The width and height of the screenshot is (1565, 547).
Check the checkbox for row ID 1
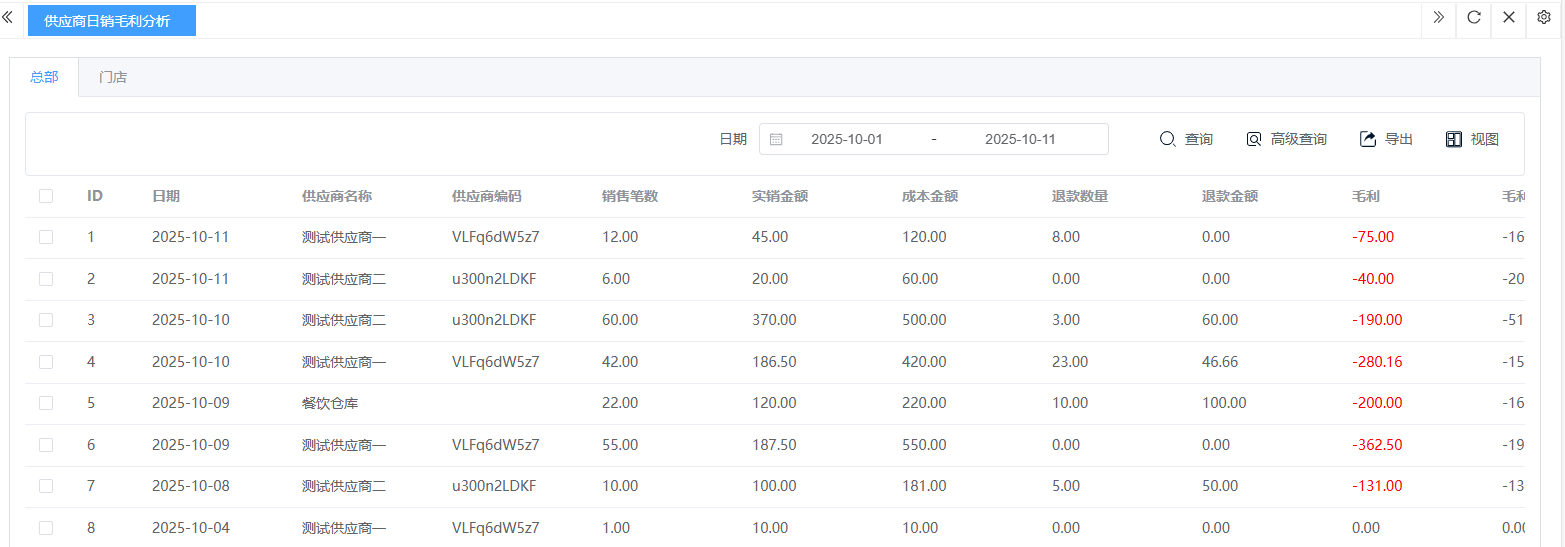pos(46,237)
